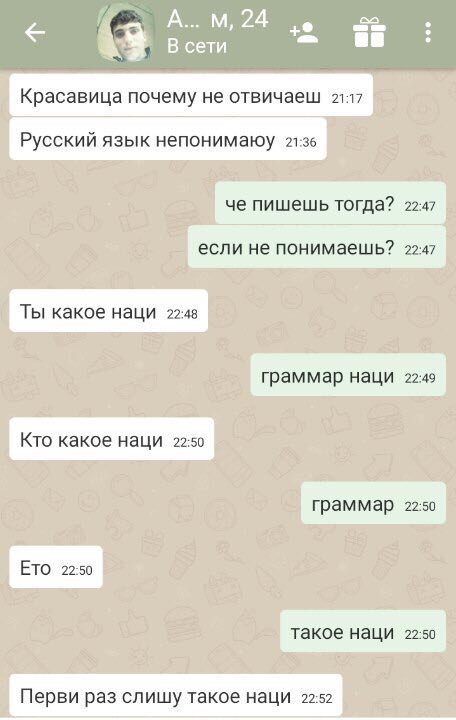The image size is (456, 720).
Task: Tap the sent bubble with only "граммар"
Action: click(373, 504)
